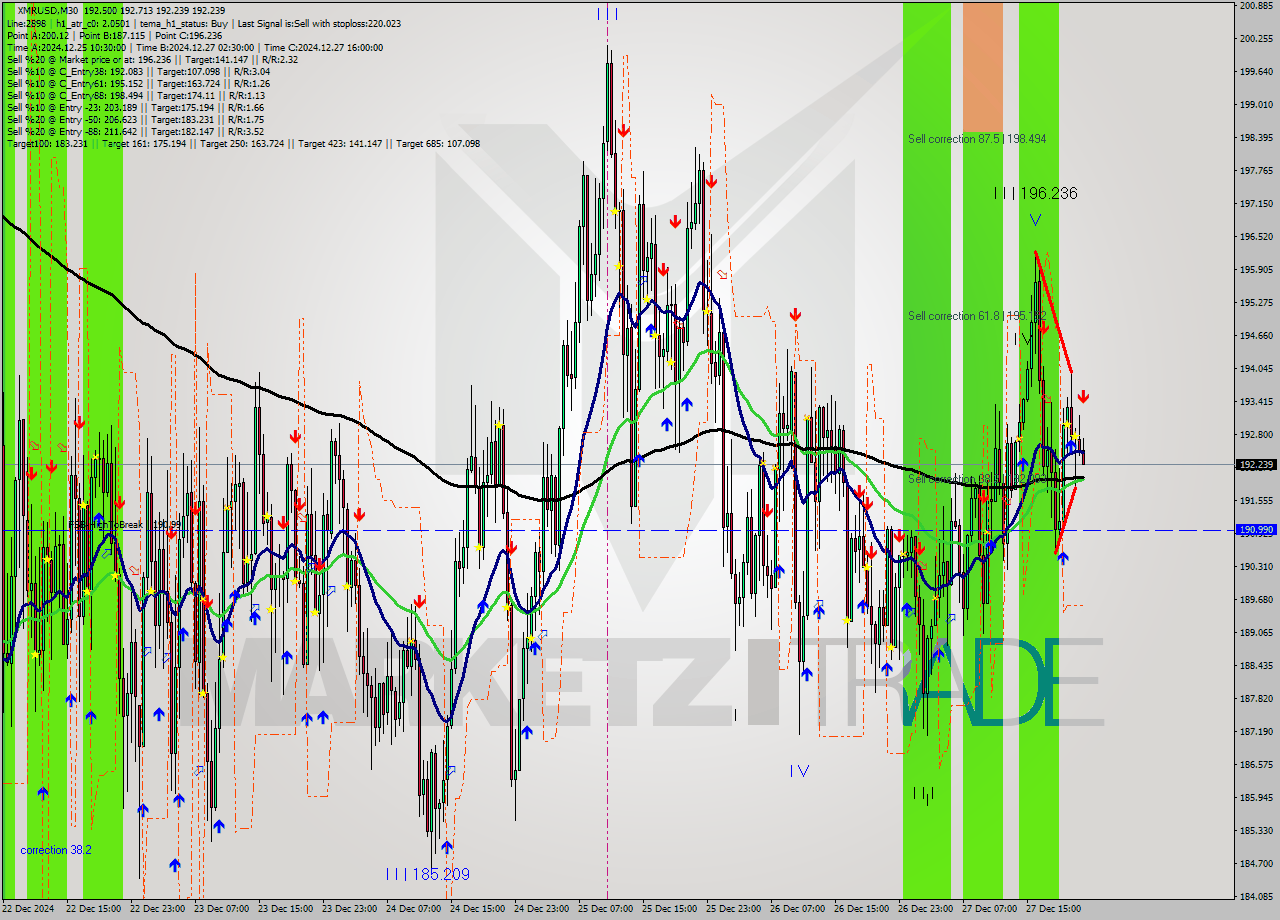The image size is (1280, 920).
Task: Click the 199.010 price axis label
Action: pyautogui.click(x=1255, y=104)
